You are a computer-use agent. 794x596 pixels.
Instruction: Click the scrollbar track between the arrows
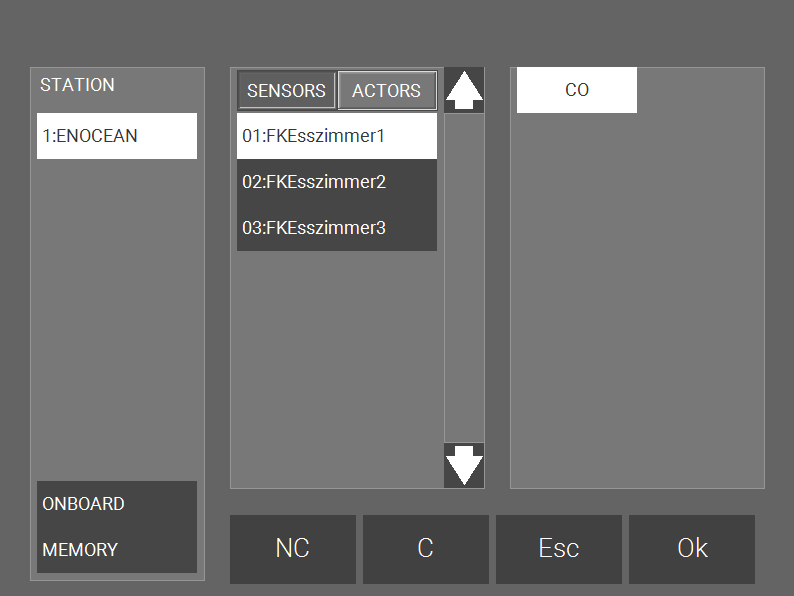click(x=464, y=280)
